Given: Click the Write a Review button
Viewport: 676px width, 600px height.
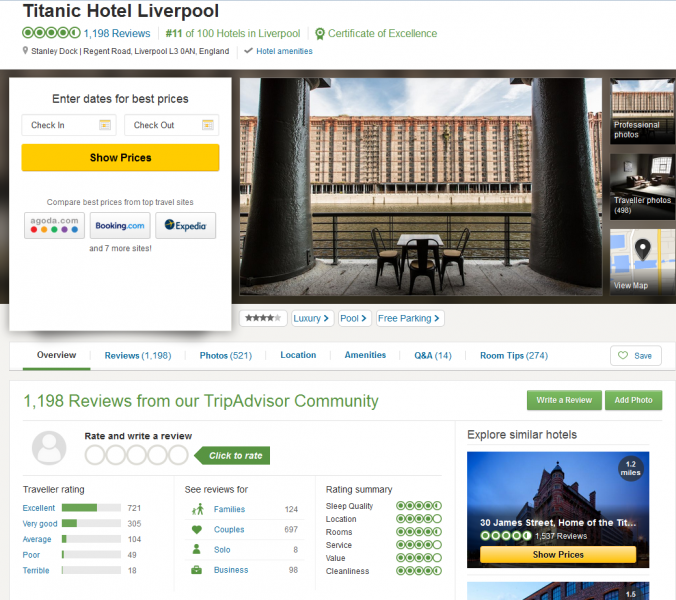Looking at the screenshot, I should tap(564, 400).
